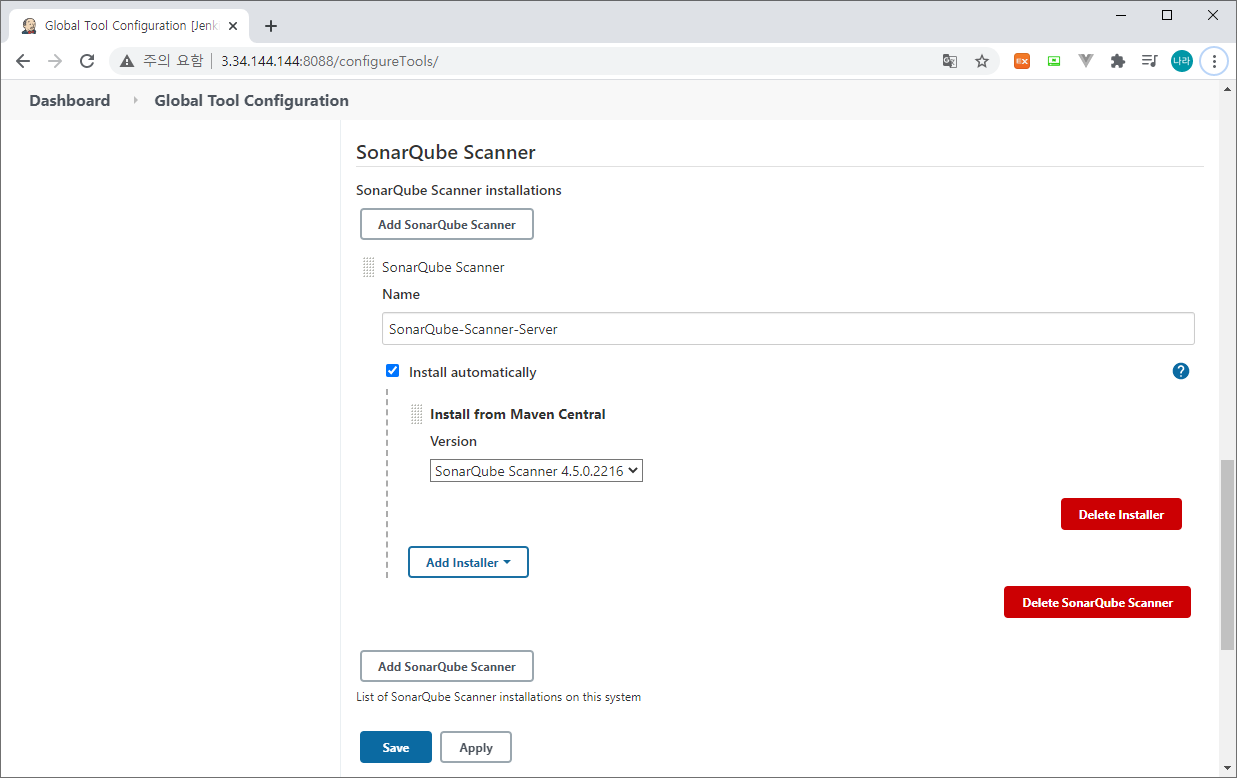Click the gray V-shaped extension icon
The width and height of the screenshot is (1237, 778).
tap(1086, 61)
